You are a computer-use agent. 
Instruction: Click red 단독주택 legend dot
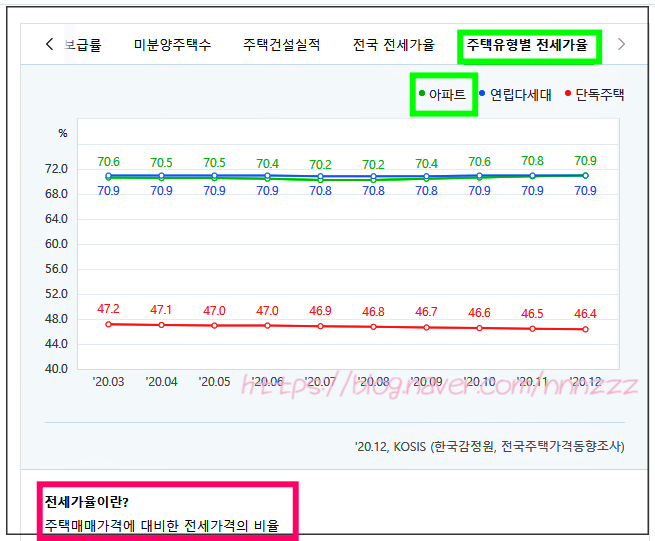tap(568, 93)
